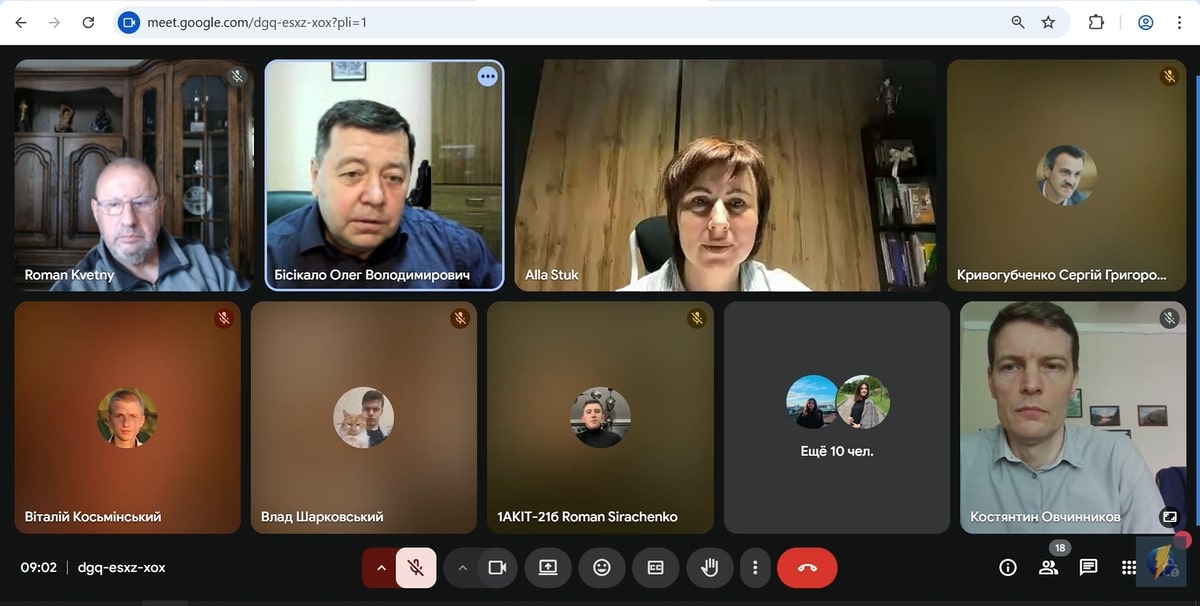
Task: Toggle the muted microphone button
Action: (416, 567)
